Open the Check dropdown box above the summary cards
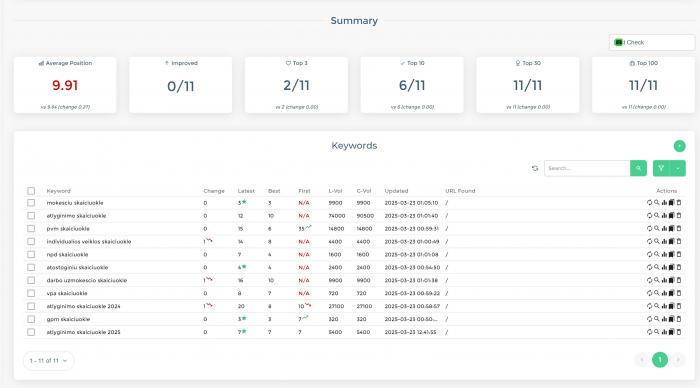This screenshot has height=388, width=700. click(x=651, y=42)
